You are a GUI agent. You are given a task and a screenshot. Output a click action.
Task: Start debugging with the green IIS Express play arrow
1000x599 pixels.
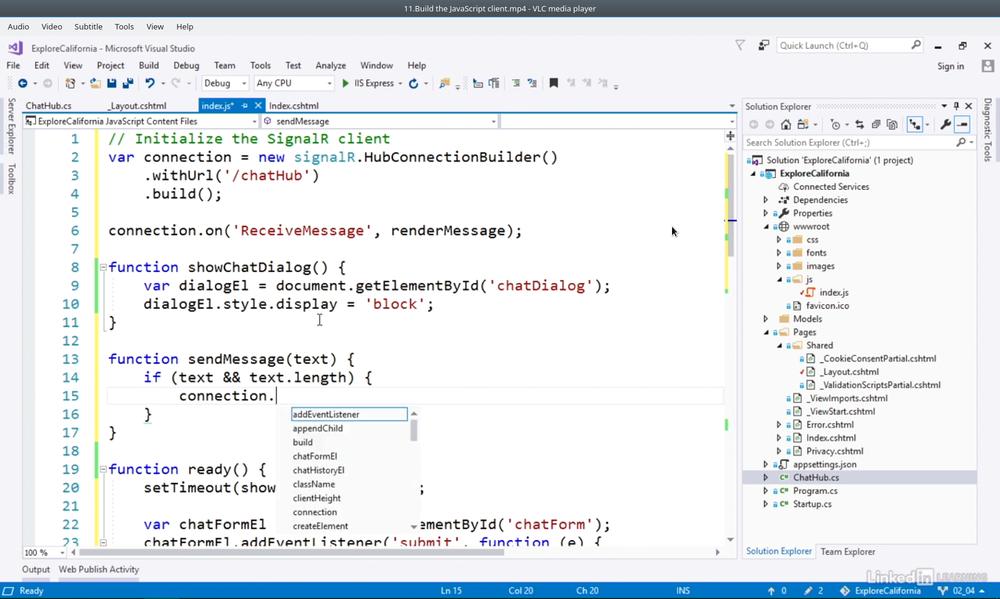click(346, 84)
